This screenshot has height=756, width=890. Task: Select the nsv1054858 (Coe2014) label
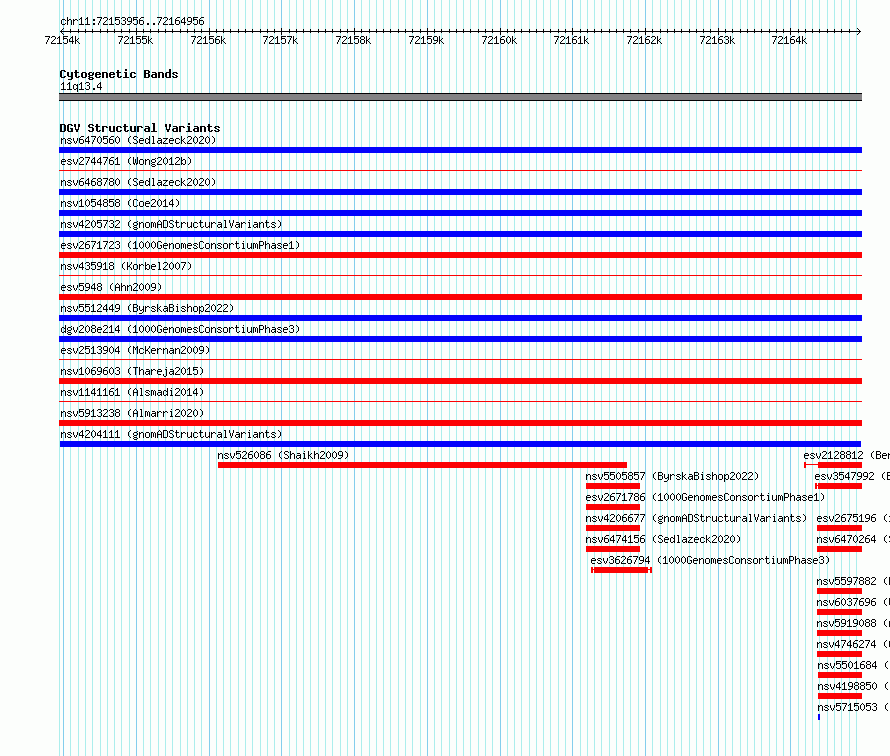pos(120,203)
